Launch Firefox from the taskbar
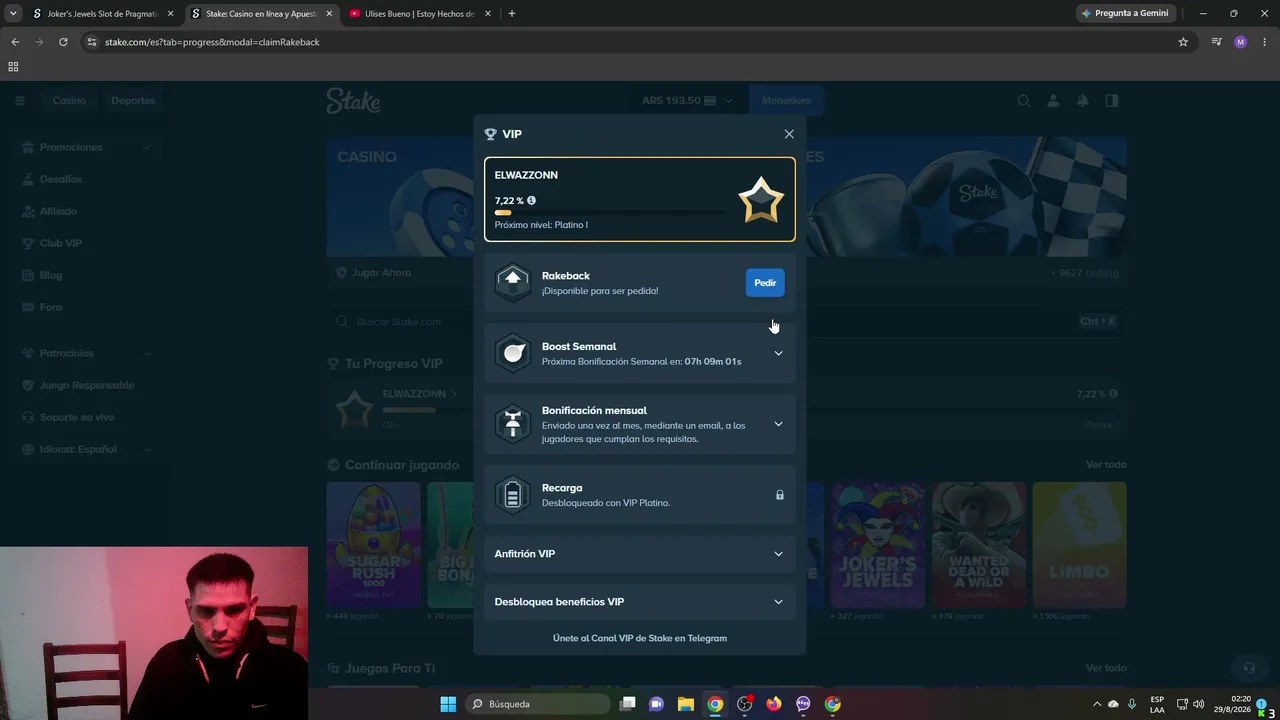The width and height of the screenshot is (1280, 720). [774, 704]
